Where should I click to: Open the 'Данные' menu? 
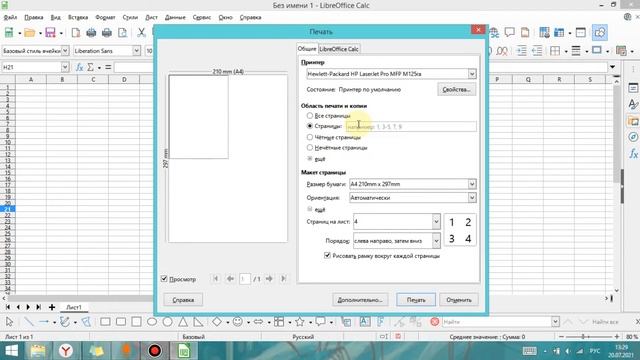click(175, 17)
